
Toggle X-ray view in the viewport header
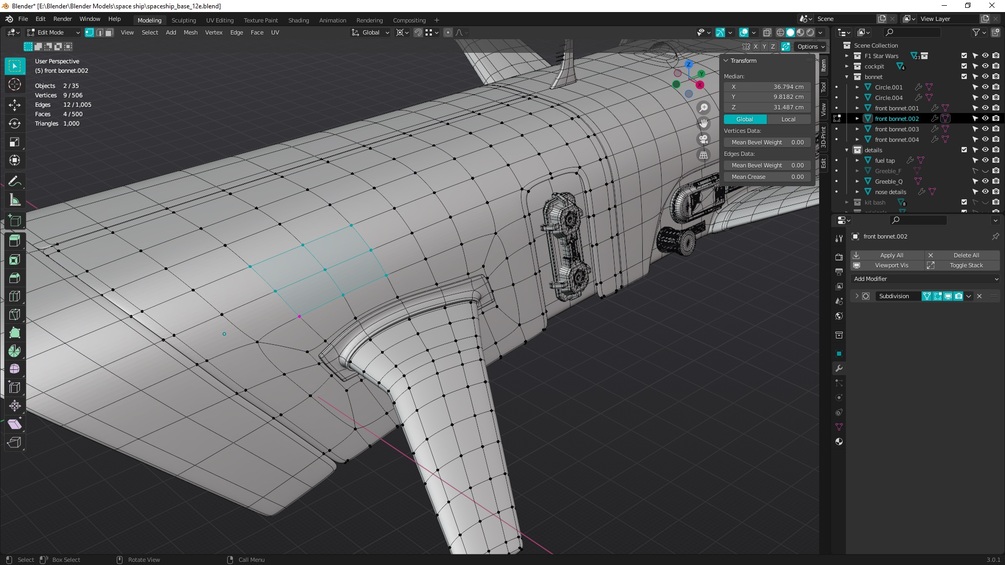[x=767, y=32]
